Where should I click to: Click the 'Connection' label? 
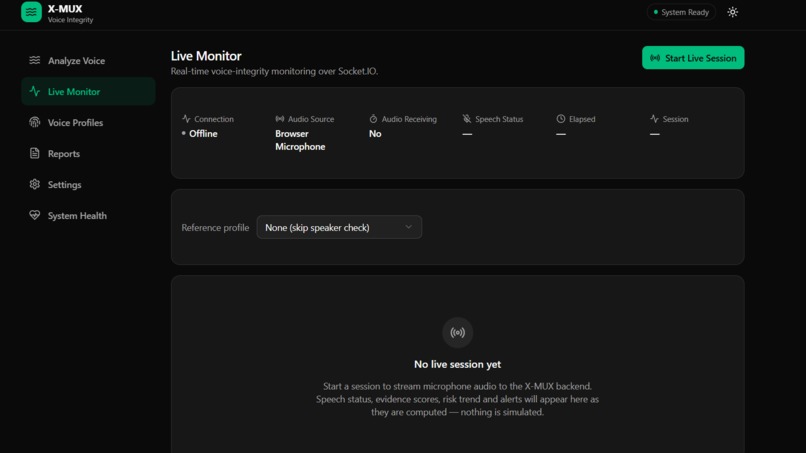(214, 119)
